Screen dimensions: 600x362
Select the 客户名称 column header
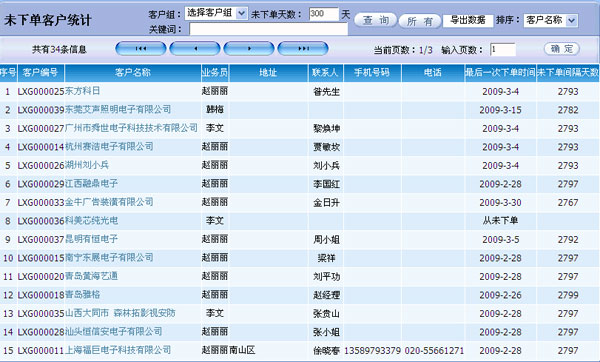coord(133,73)
